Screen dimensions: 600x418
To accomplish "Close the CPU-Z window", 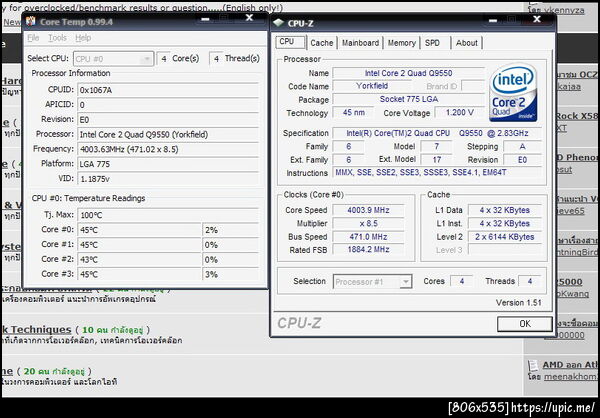I will 537,20.
